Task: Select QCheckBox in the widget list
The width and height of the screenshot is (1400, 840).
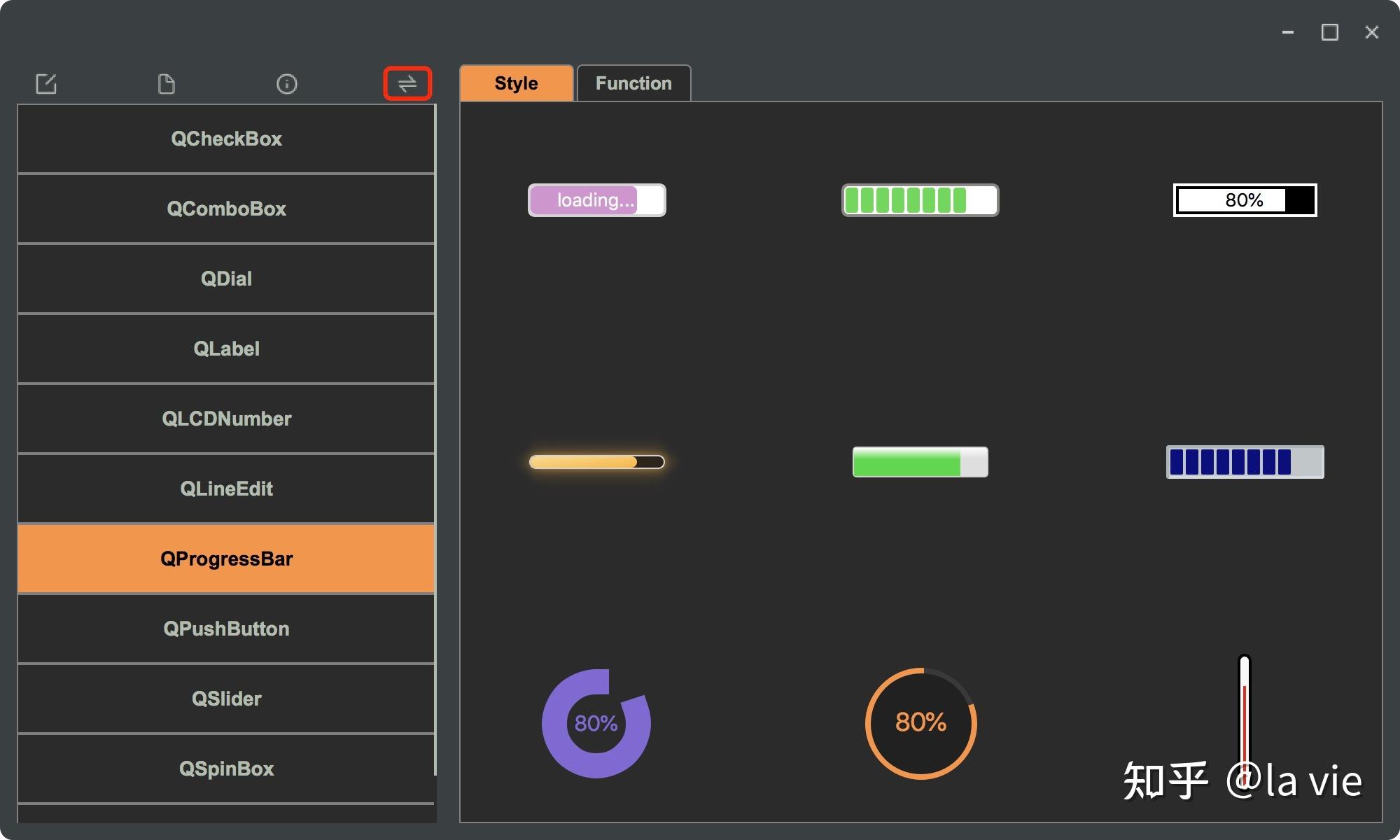Action: point(225,139)
